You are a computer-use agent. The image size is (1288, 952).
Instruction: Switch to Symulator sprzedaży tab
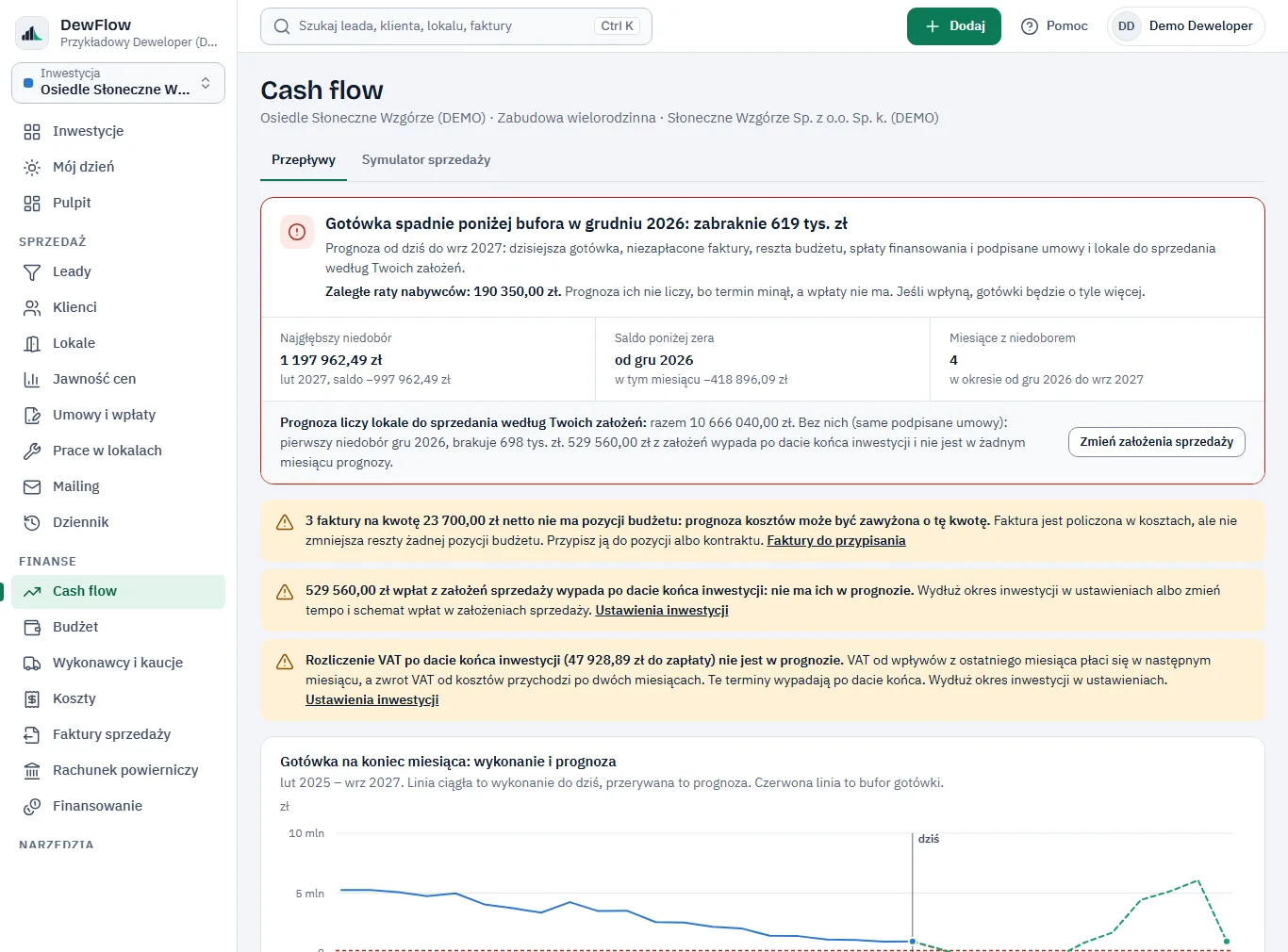coord(426,160)
